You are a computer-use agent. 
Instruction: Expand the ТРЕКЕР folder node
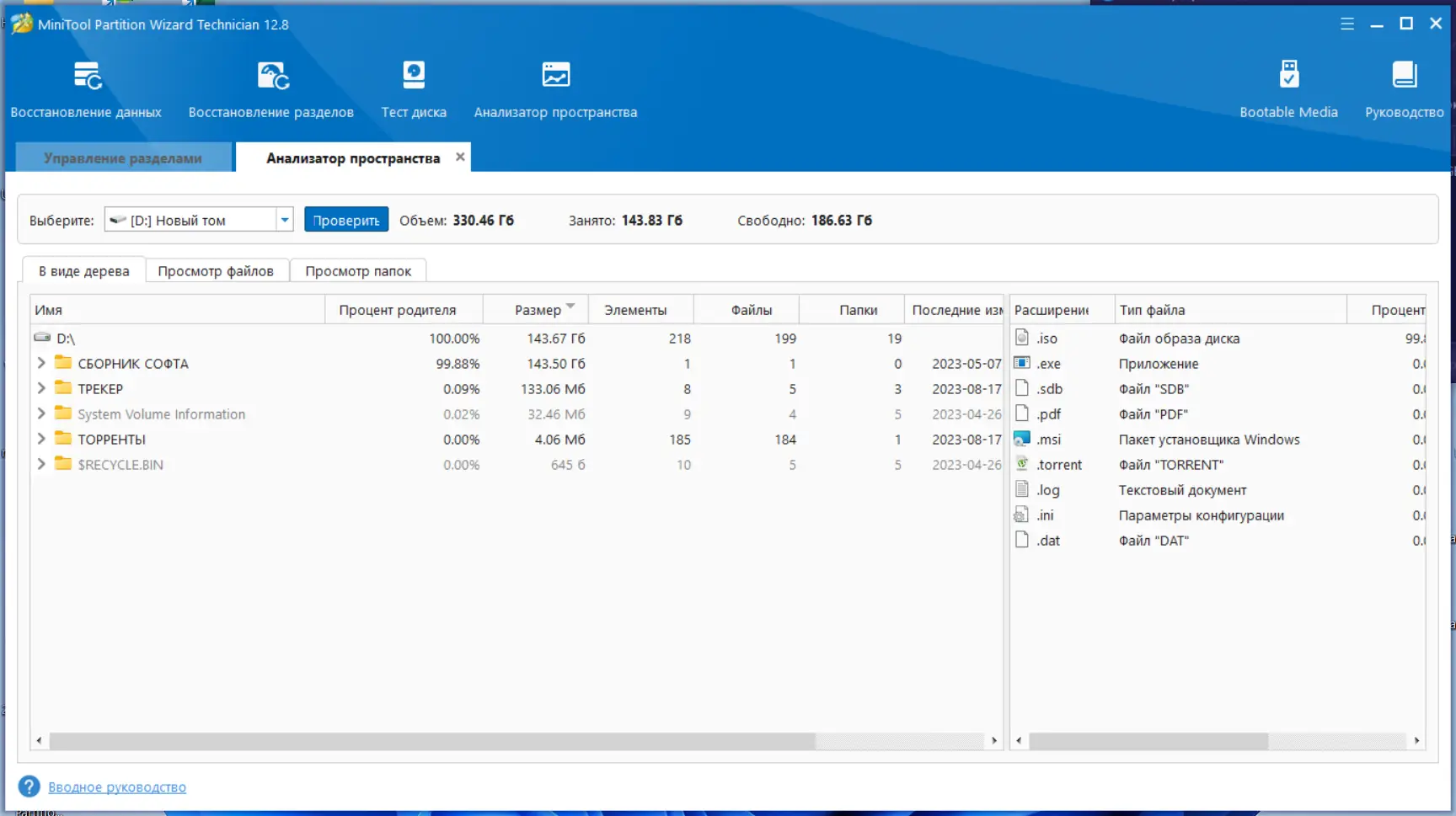point(40,388)
